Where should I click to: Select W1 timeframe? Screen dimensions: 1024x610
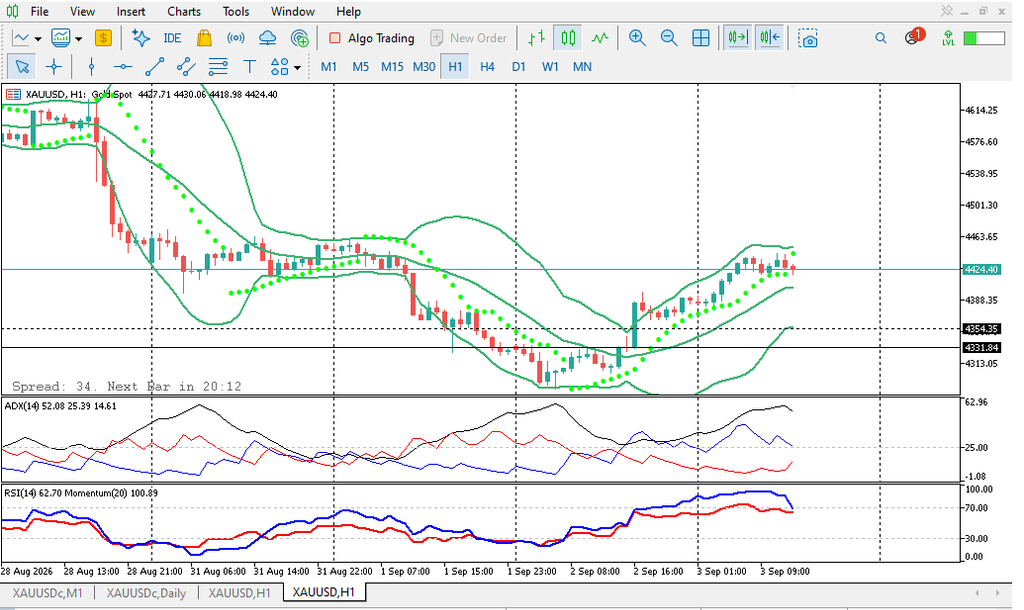point(551,67)
